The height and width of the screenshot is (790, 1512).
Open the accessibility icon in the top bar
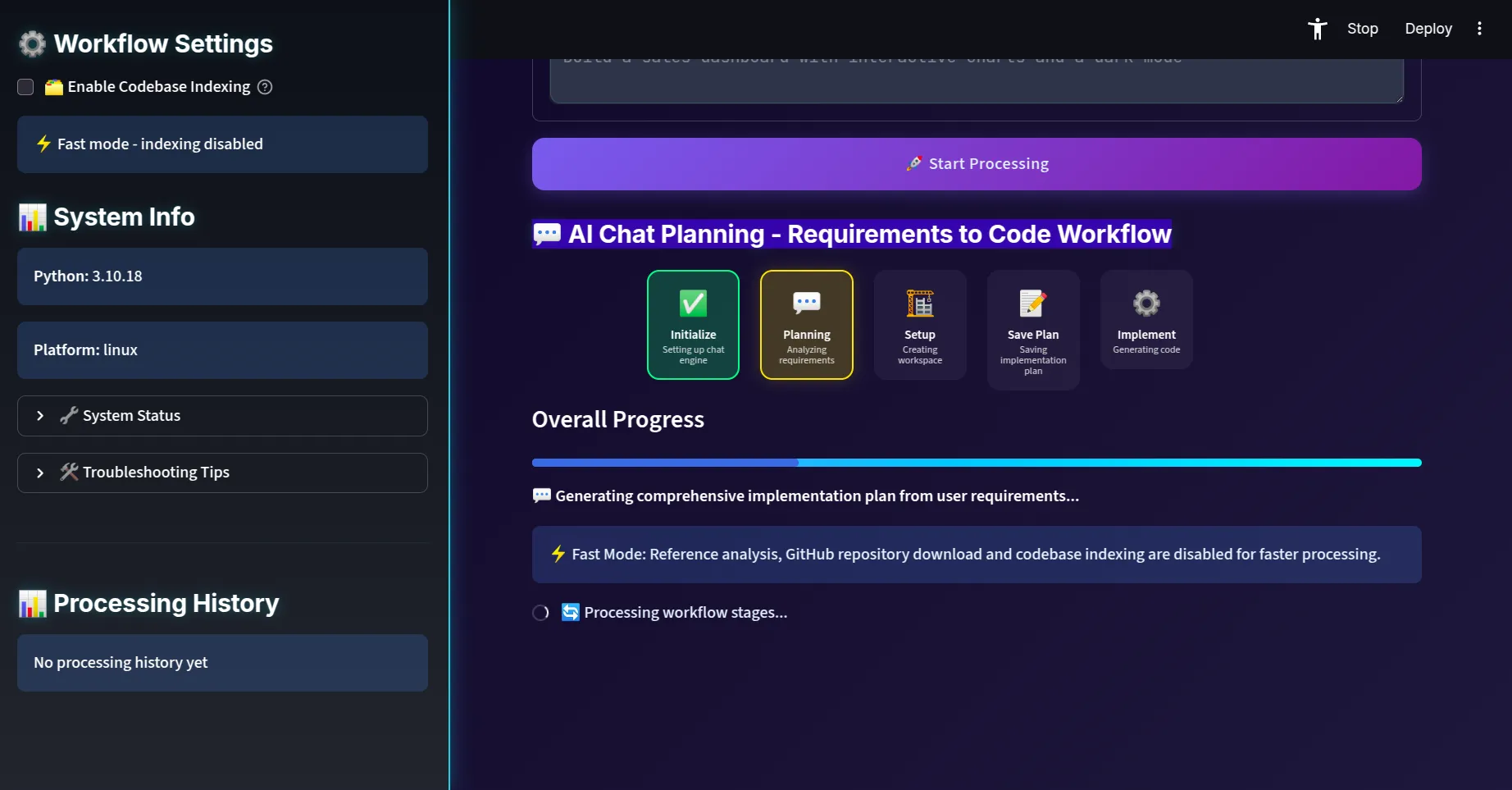[x=1317, y=28]
